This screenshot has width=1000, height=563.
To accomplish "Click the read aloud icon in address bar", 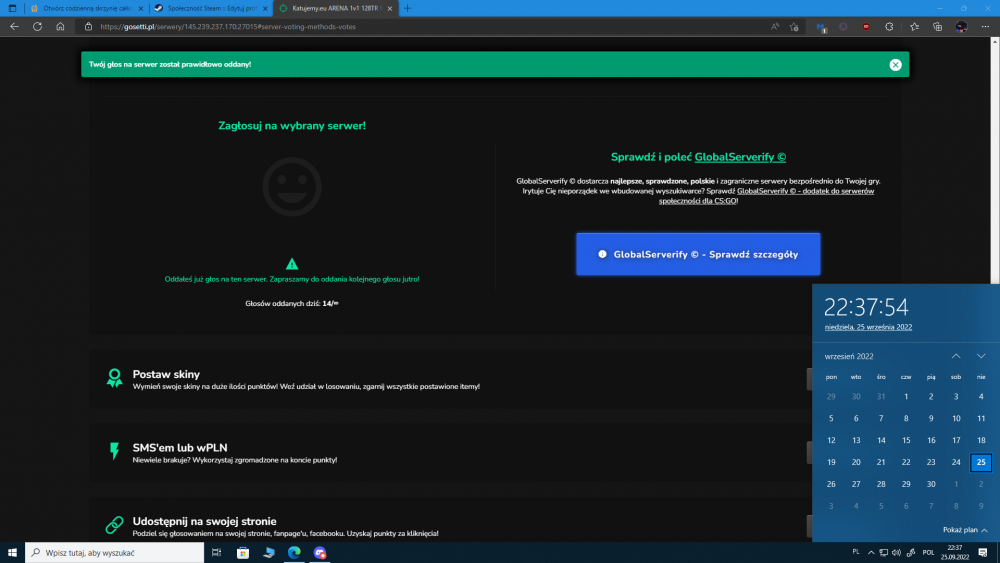I will (774, 27).
